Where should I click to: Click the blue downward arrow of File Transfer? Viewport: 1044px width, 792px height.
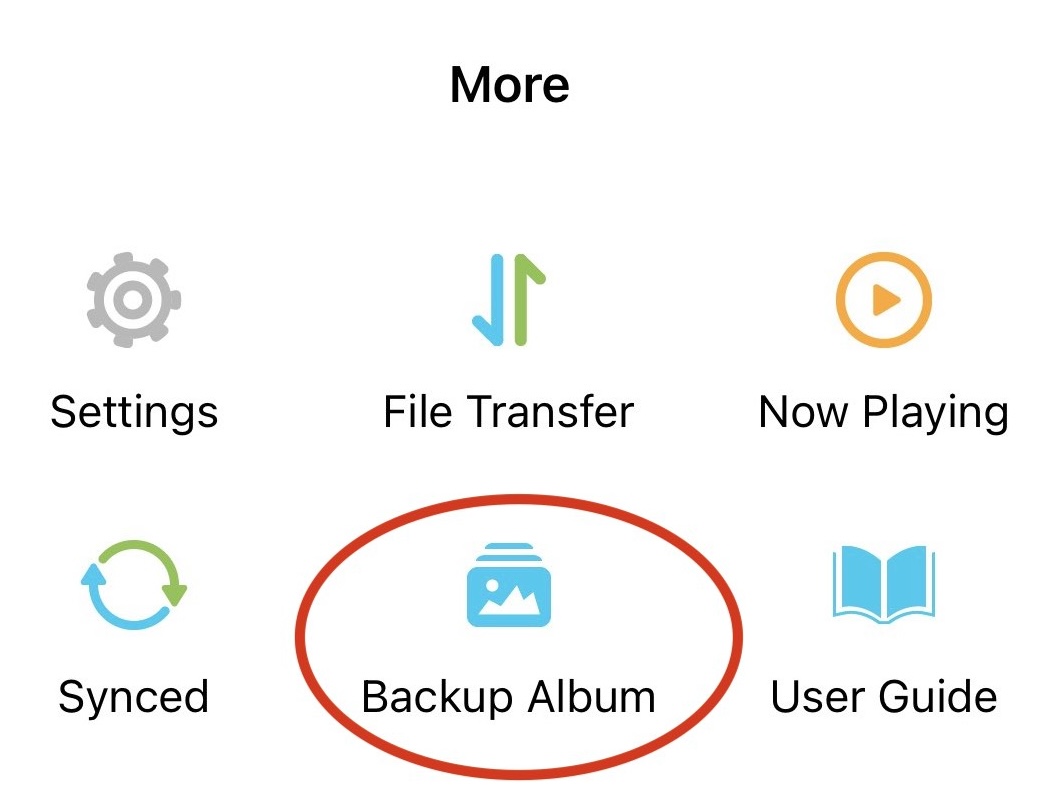point(489,299)
